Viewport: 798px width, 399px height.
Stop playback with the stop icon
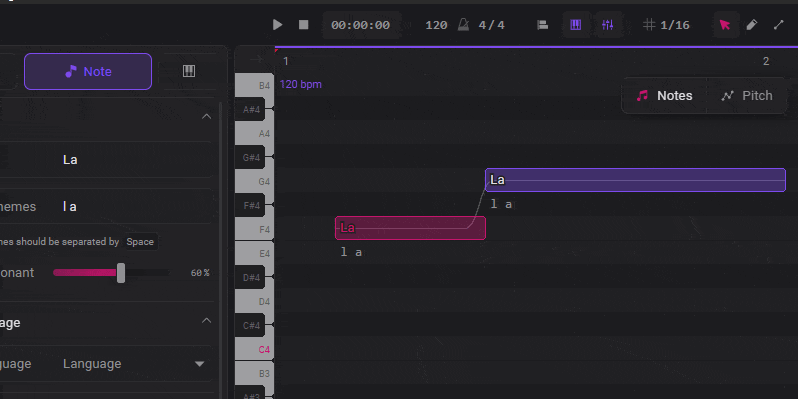point(303,25)
